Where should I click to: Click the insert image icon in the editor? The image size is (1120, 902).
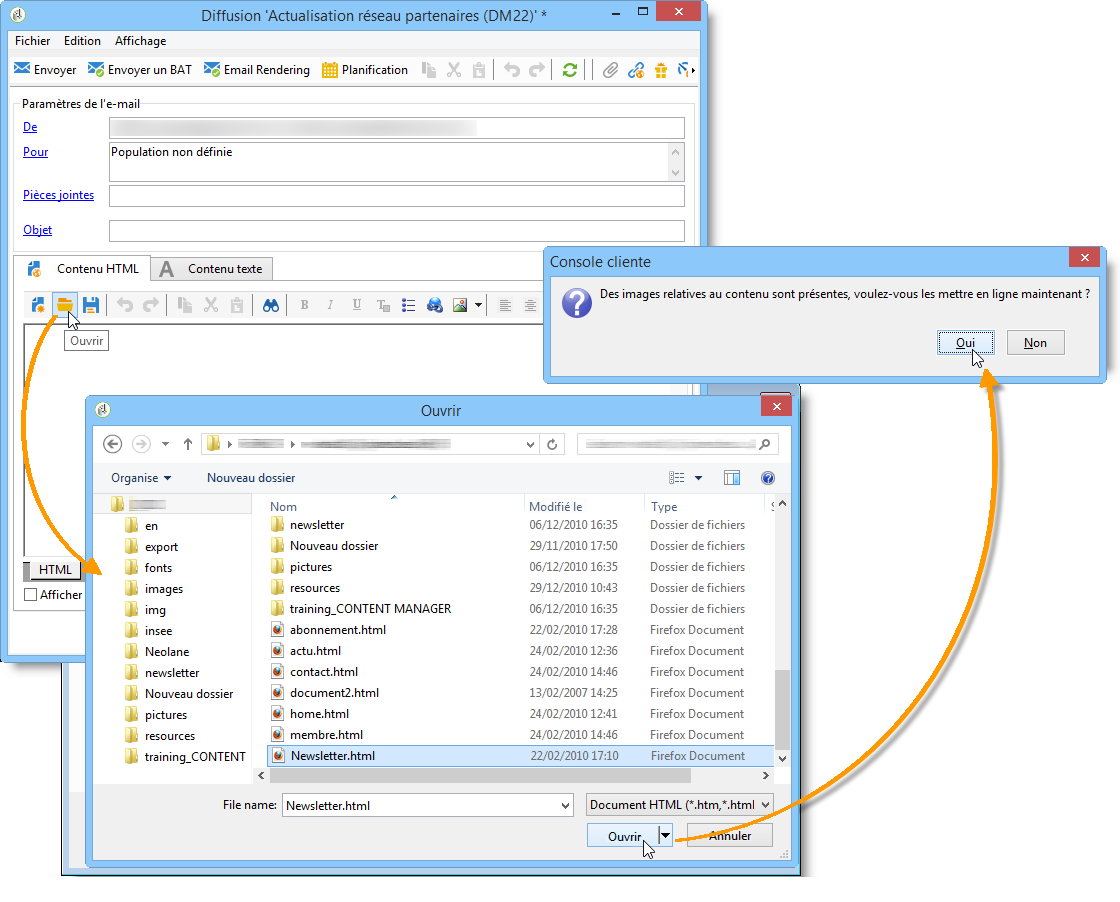point(460,305)
